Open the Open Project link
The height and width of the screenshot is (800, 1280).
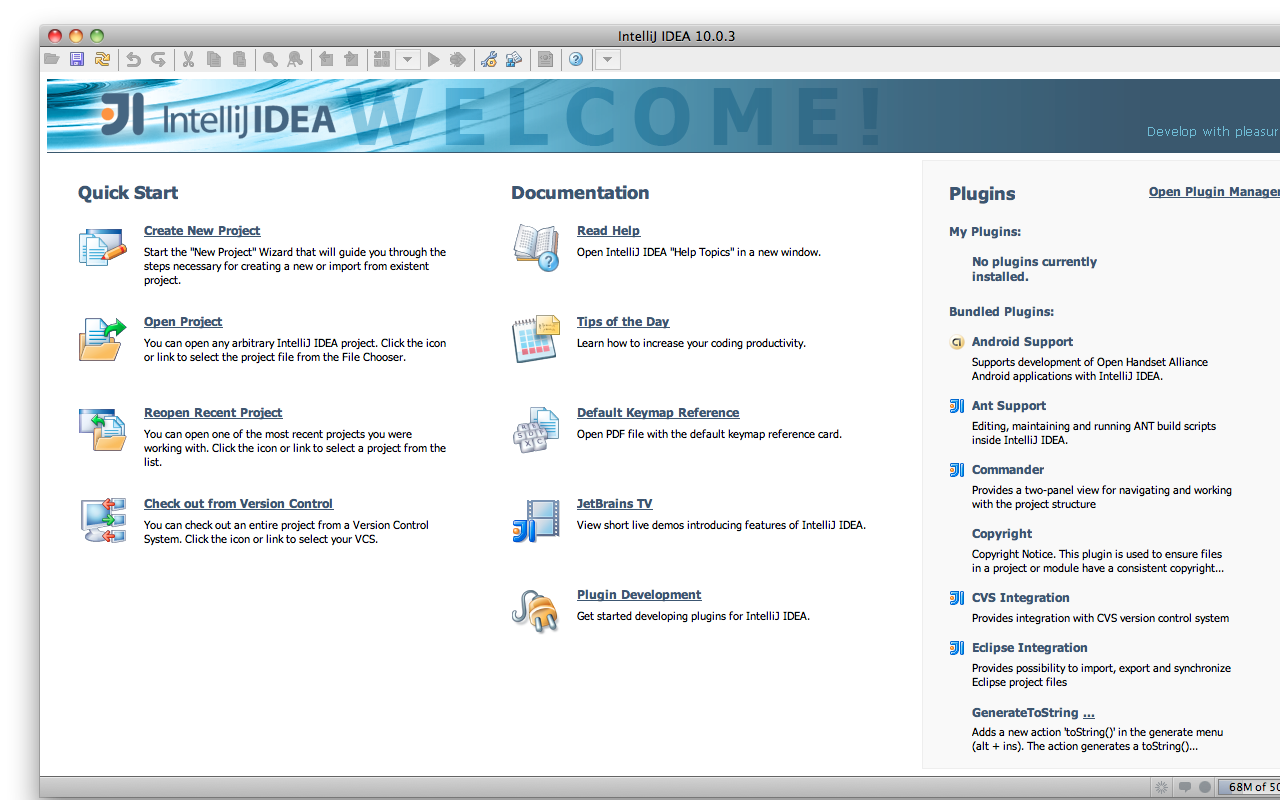tap(183, 322)
